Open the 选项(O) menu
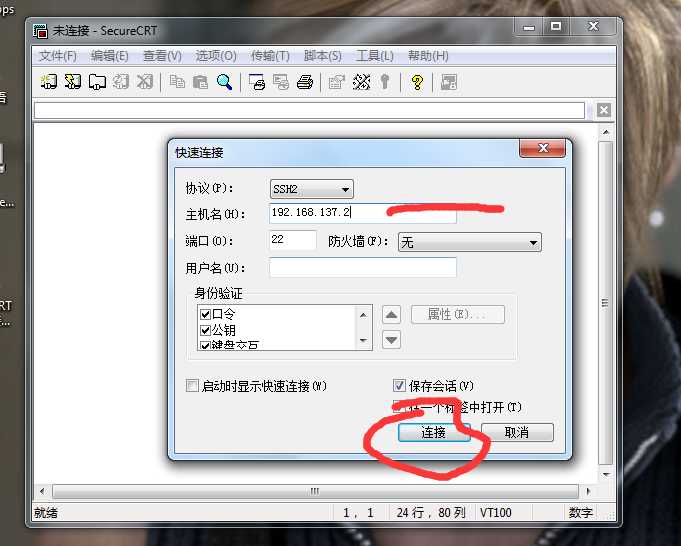This screenshot has height=546, width=681. coord(216,56)
